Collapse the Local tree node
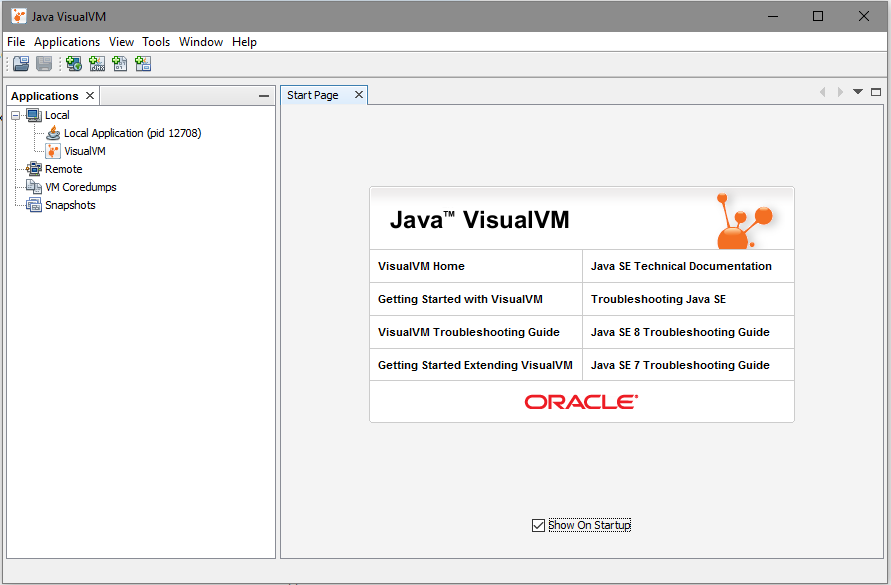Viewport: 891px width, 585px height. pos(12,114)
